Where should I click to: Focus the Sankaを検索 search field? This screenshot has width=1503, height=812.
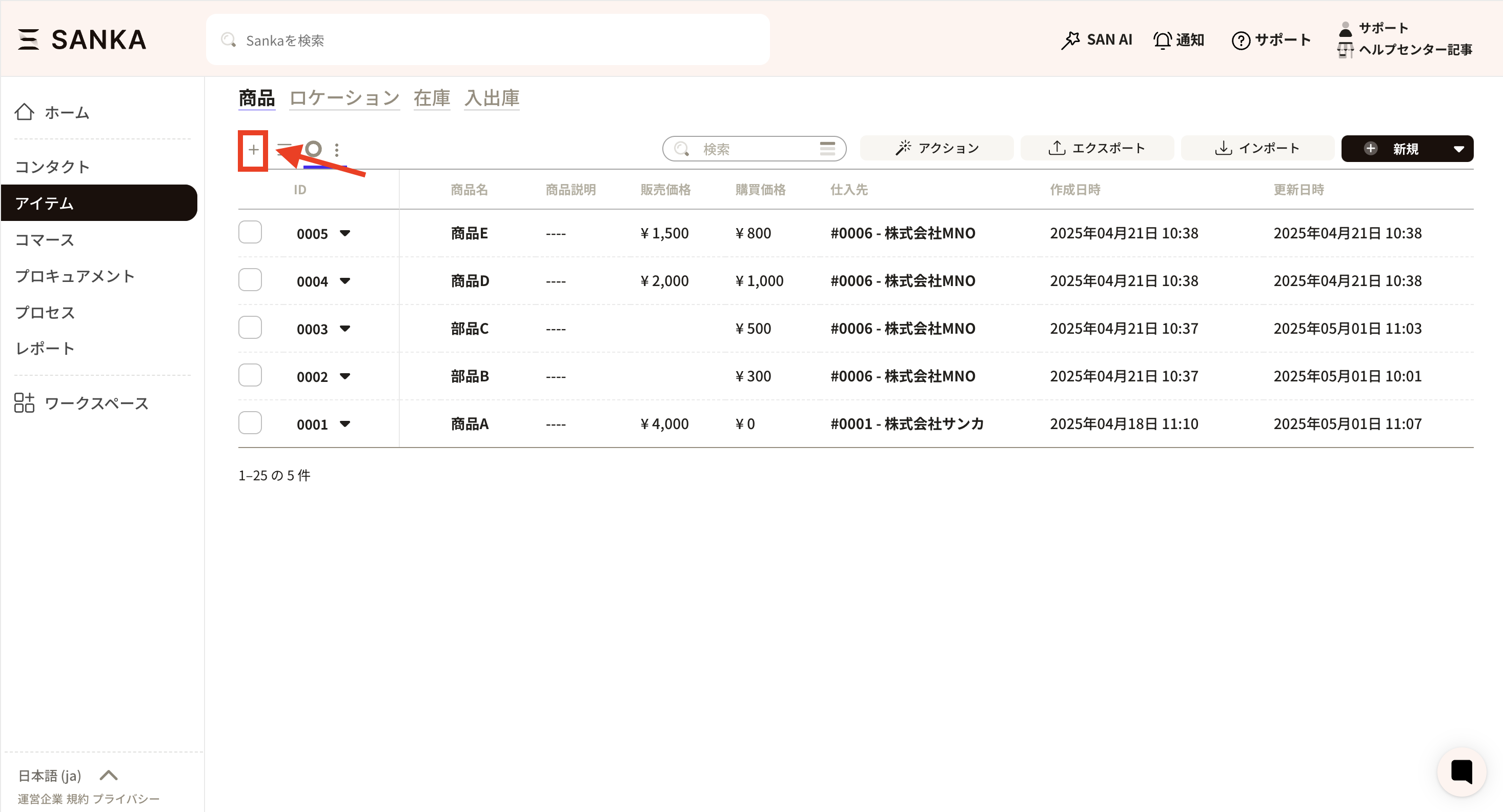click(x=488, y=40)
